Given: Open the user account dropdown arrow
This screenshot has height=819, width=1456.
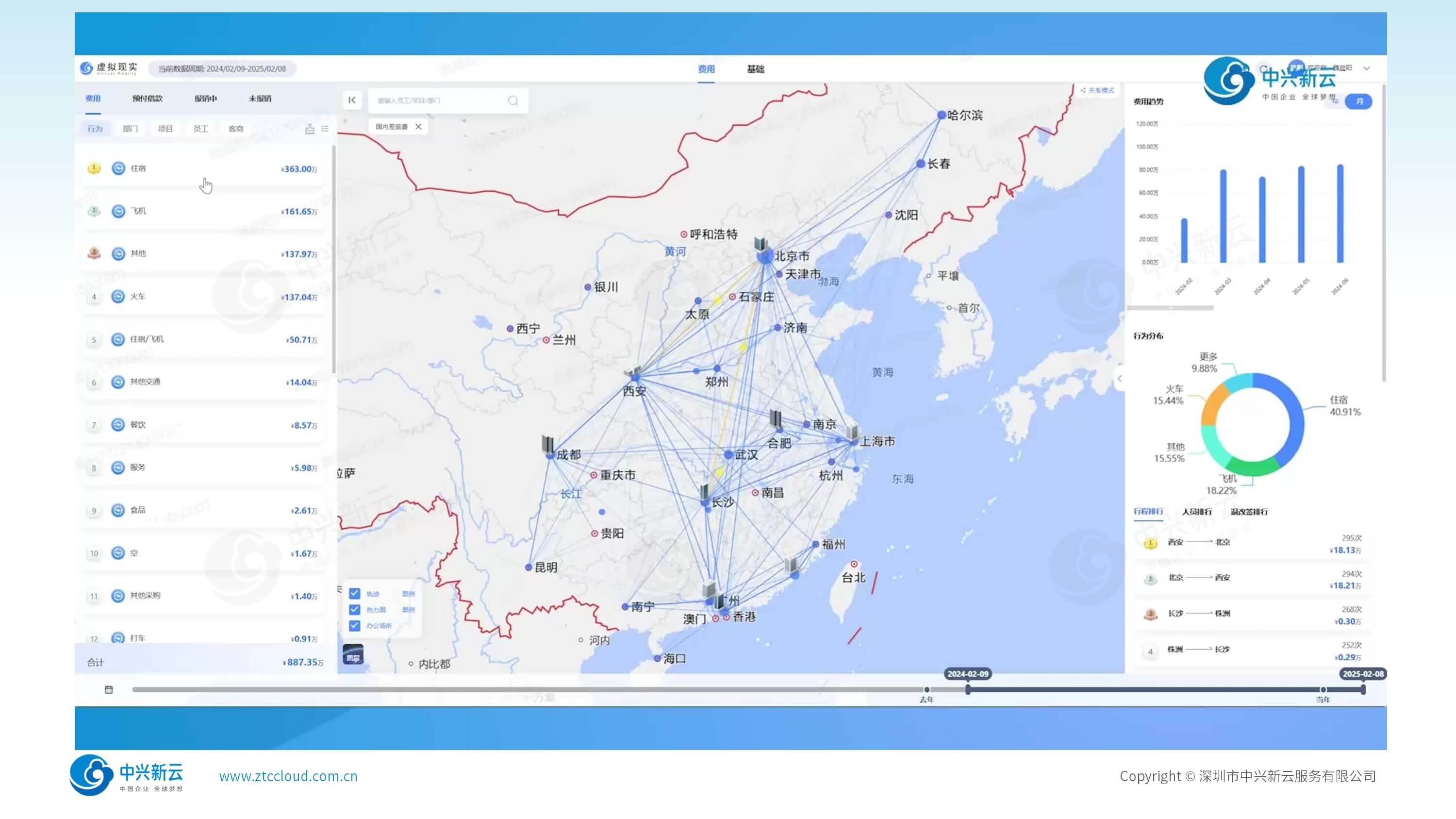Looking at the screenshot, I should (x=1367, y=68).
